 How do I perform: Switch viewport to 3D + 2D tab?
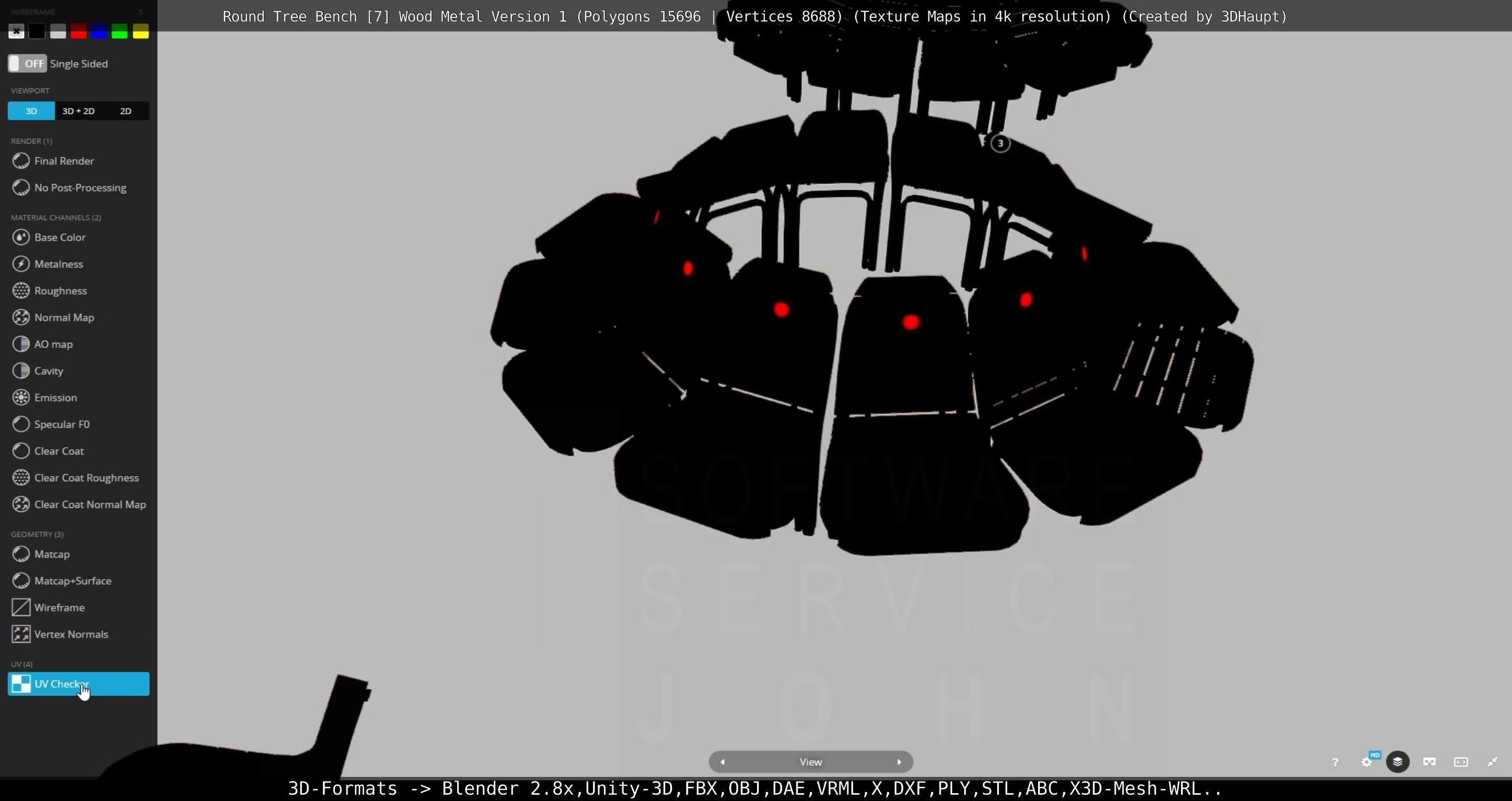[x=78, y=111]
